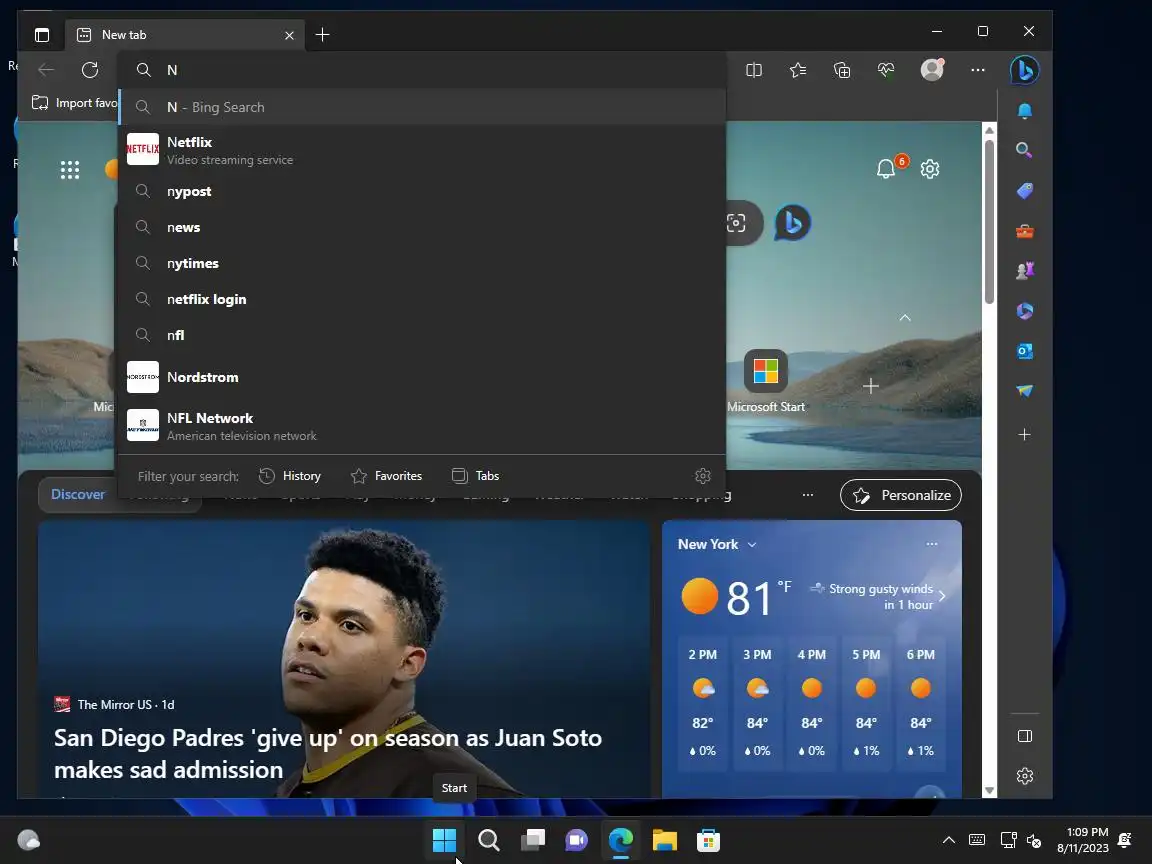The height and width of the screenshot is (864, 1152).
Task: Open the Windows Start button
Action: click(444, 840)
